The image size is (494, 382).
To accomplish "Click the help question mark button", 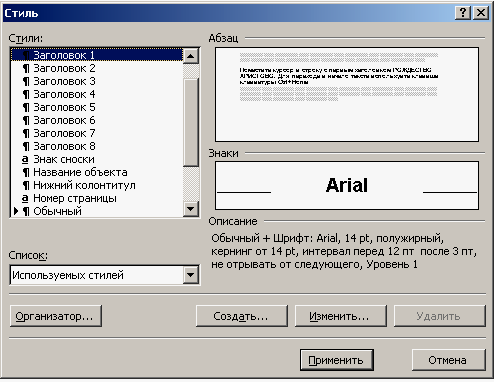I will coord(463,13).
